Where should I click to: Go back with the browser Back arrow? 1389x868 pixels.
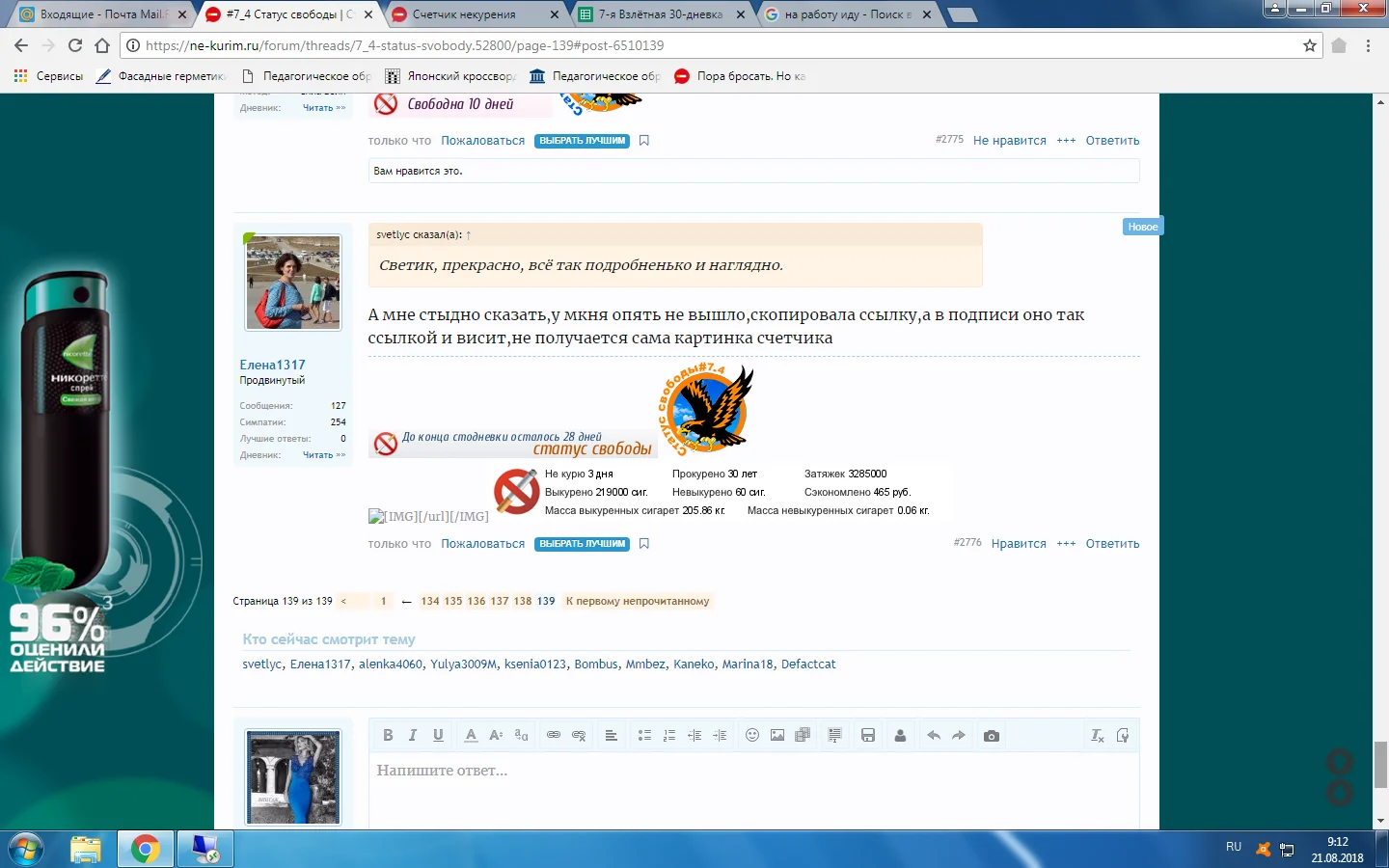[21, 45]
